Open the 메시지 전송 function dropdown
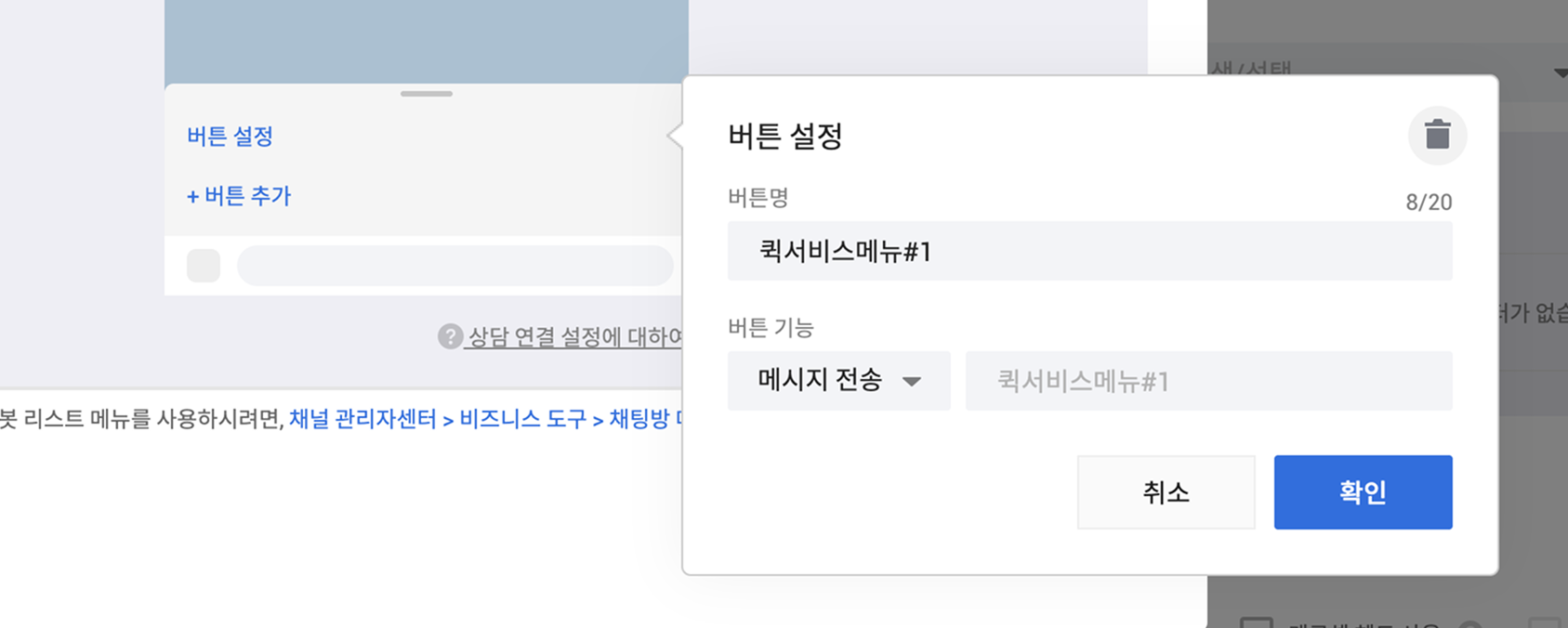 [838, 381]
